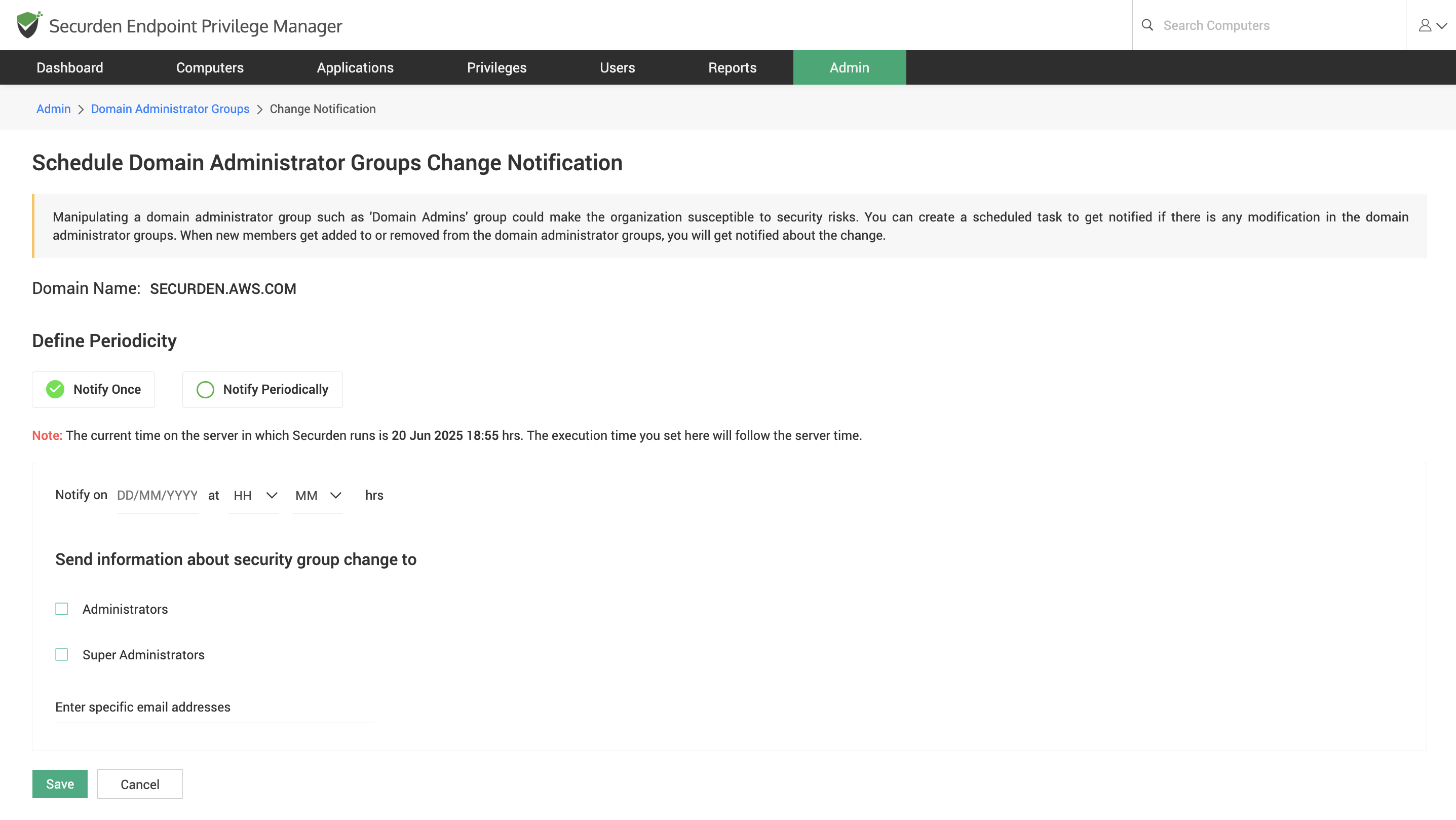Image resolution: width=1456 pixels, height=820 pixels.
Task: Follow the Admin breadcrumb link
Action: click(x=54, y=108)
